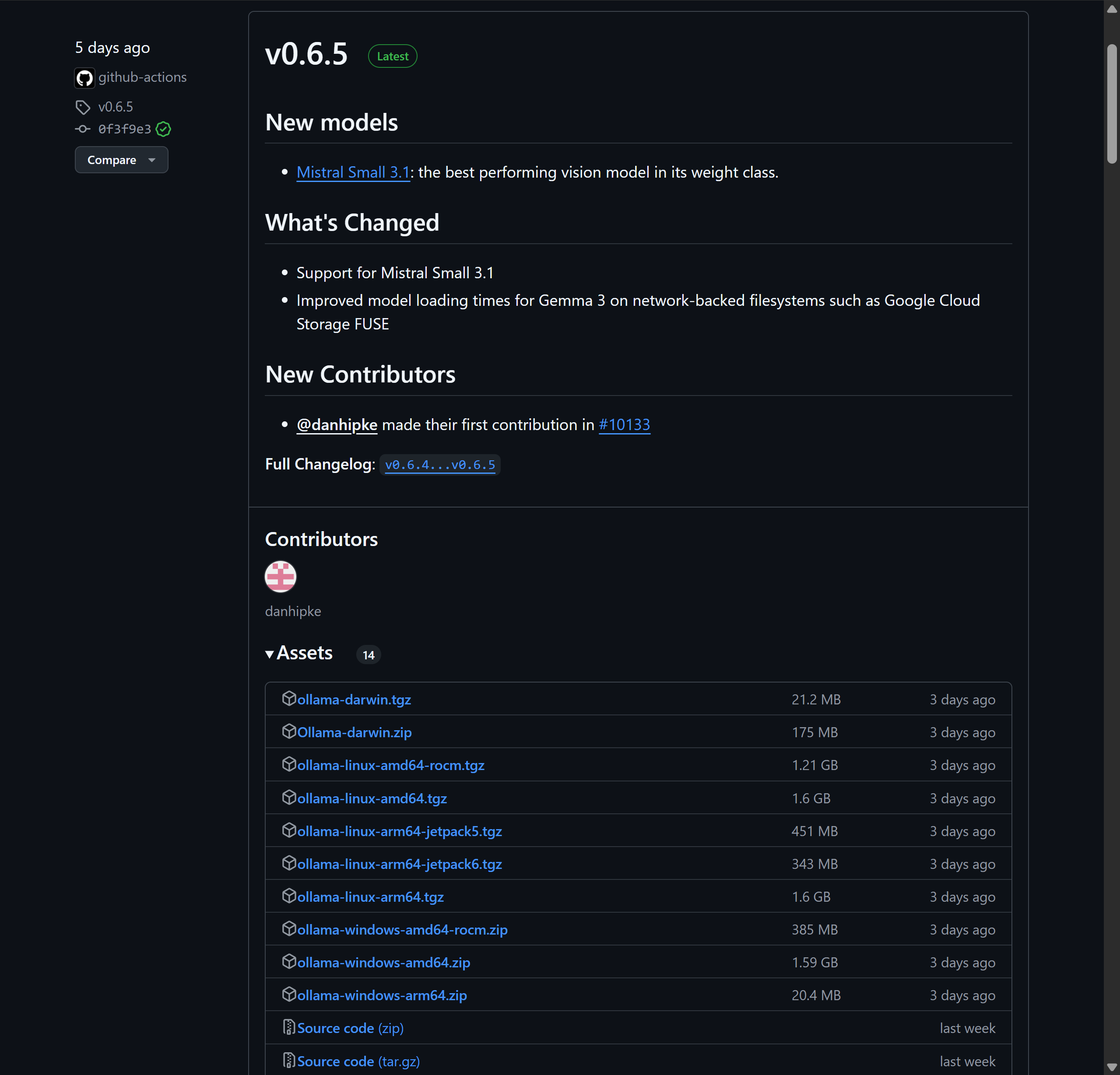Image resolution: width=1120 pixels, height=1075 pixels.
Task: Click the package icon for Ollama-darwin.zip
Action: point(289,731)
